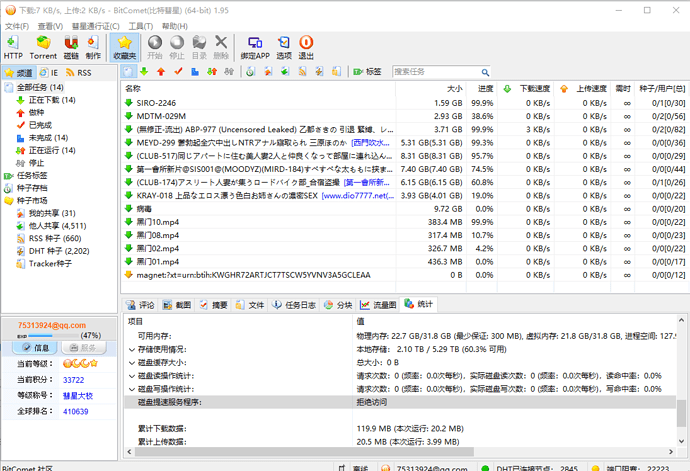Open the 流量图 traffic chart tab

point(378,305)
